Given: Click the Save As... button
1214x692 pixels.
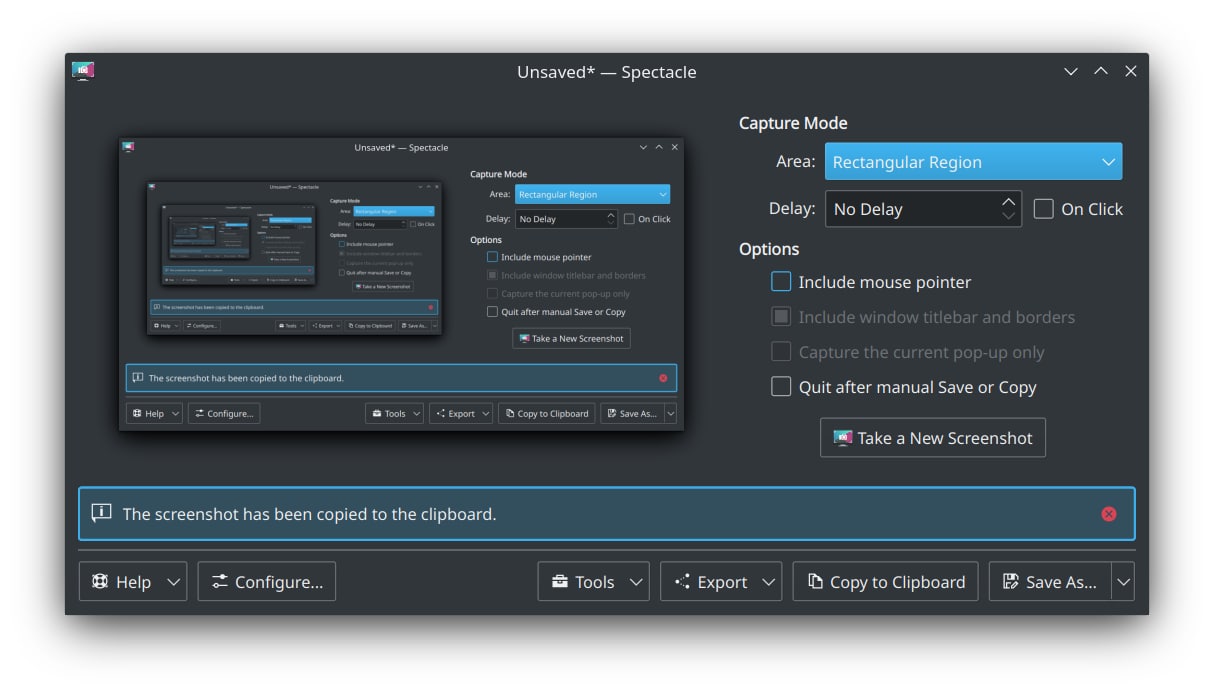Looking at the screenshot, I should (1050, 582).
